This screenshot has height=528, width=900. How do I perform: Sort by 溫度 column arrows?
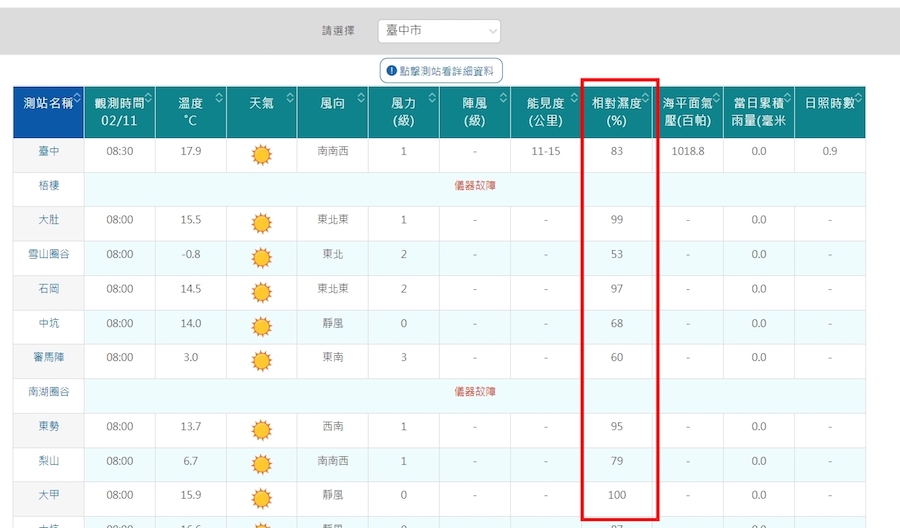click(x=219, y=97)
